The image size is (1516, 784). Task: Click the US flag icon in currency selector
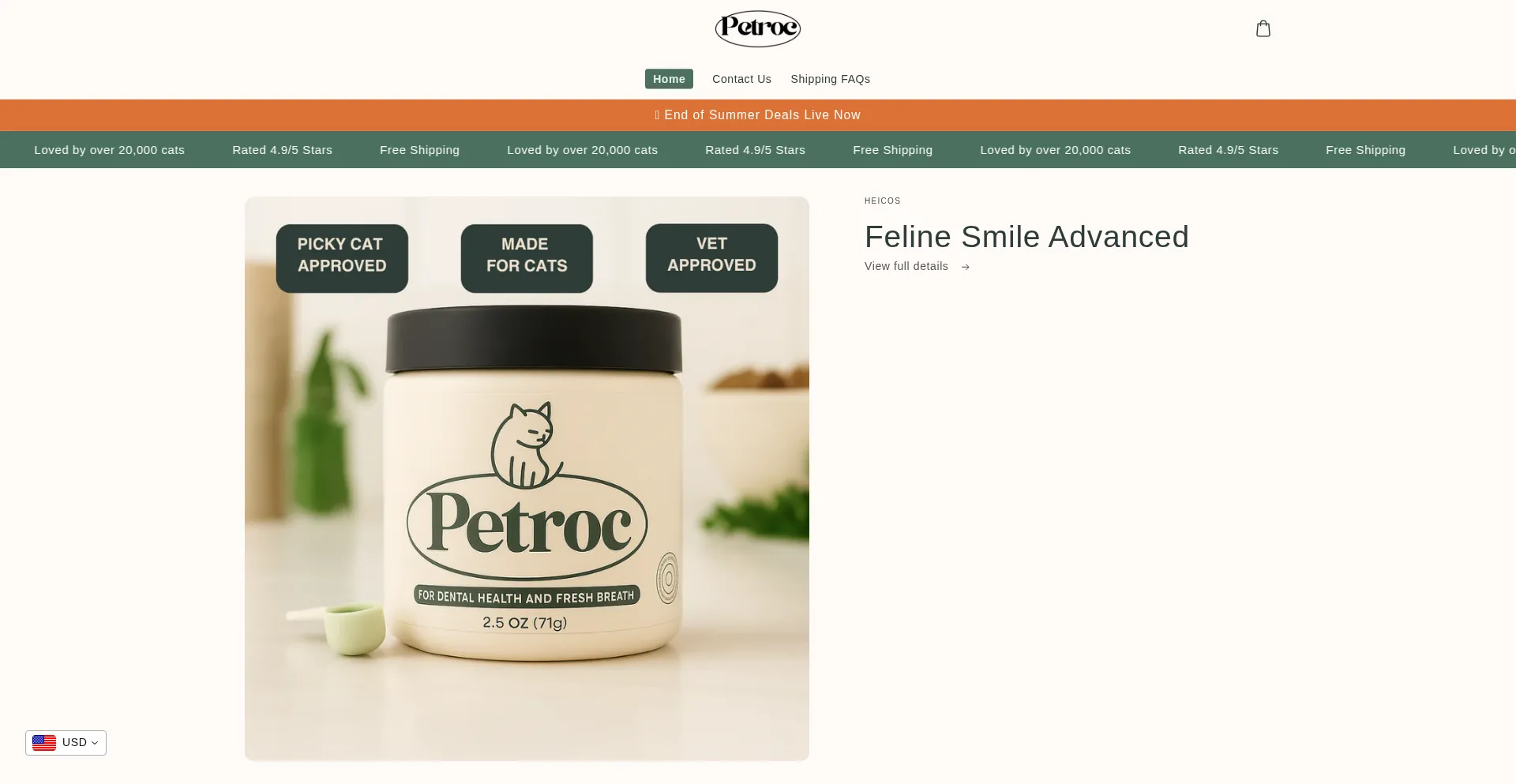tap(44, 743)
